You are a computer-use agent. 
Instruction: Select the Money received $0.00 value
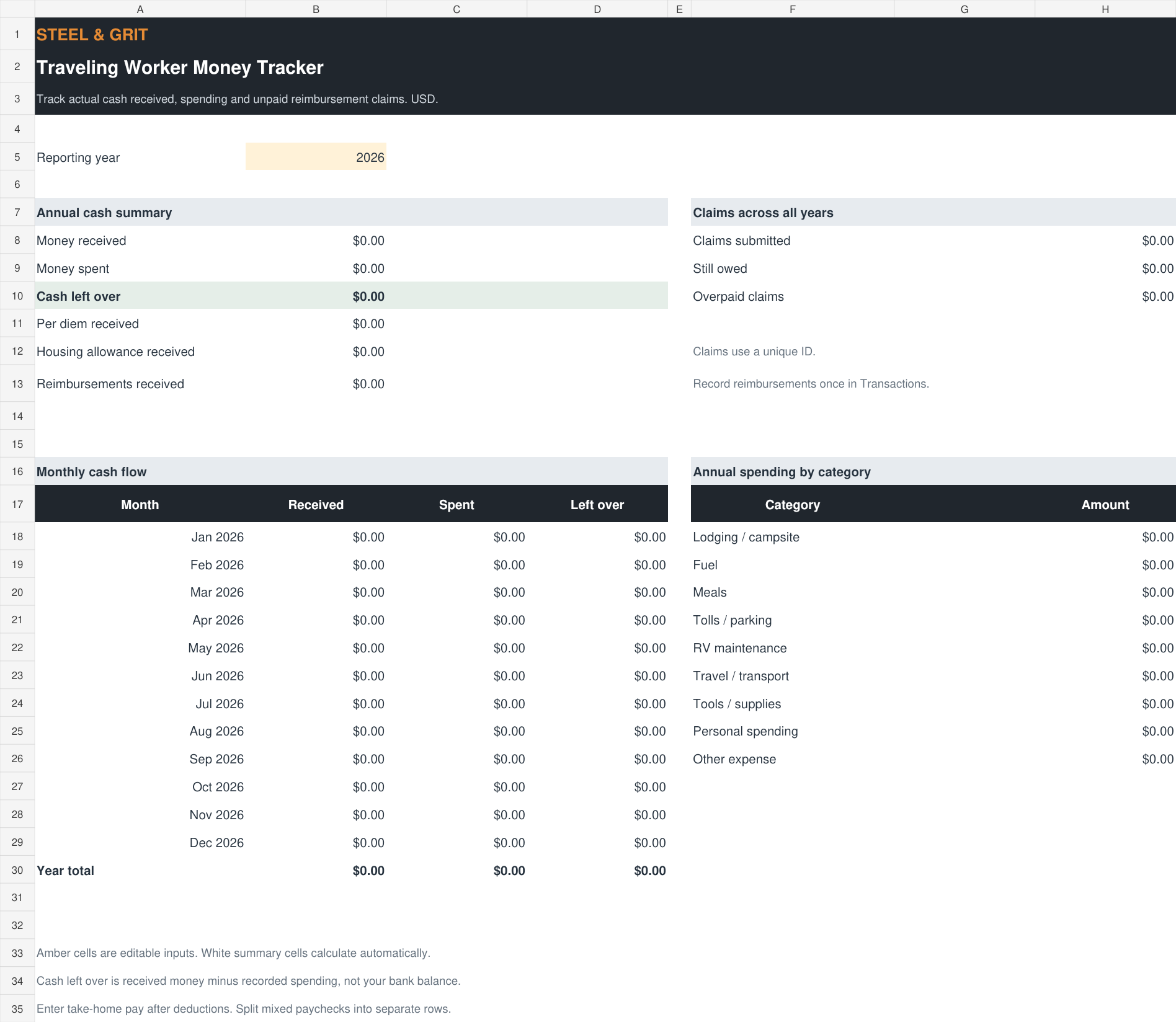coord(368,241)
